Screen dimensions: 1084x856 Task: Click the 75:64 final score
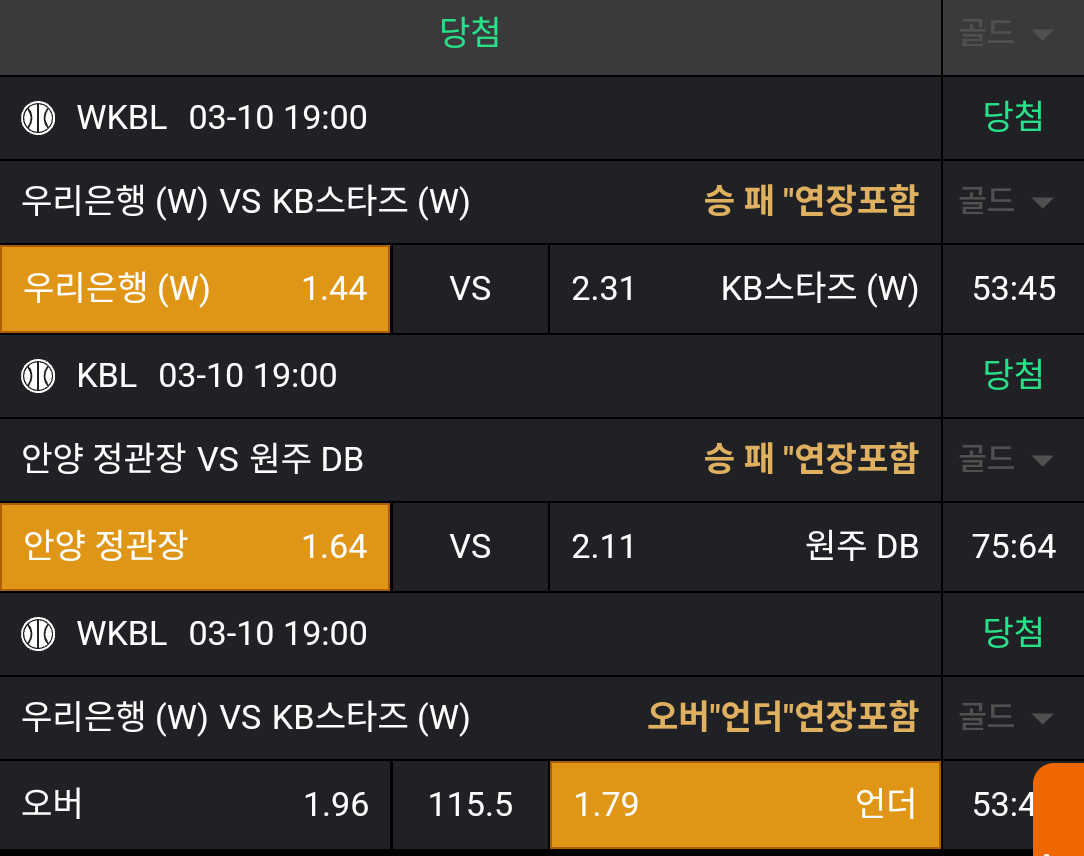pyautogui.click(x=1013, y=547)
